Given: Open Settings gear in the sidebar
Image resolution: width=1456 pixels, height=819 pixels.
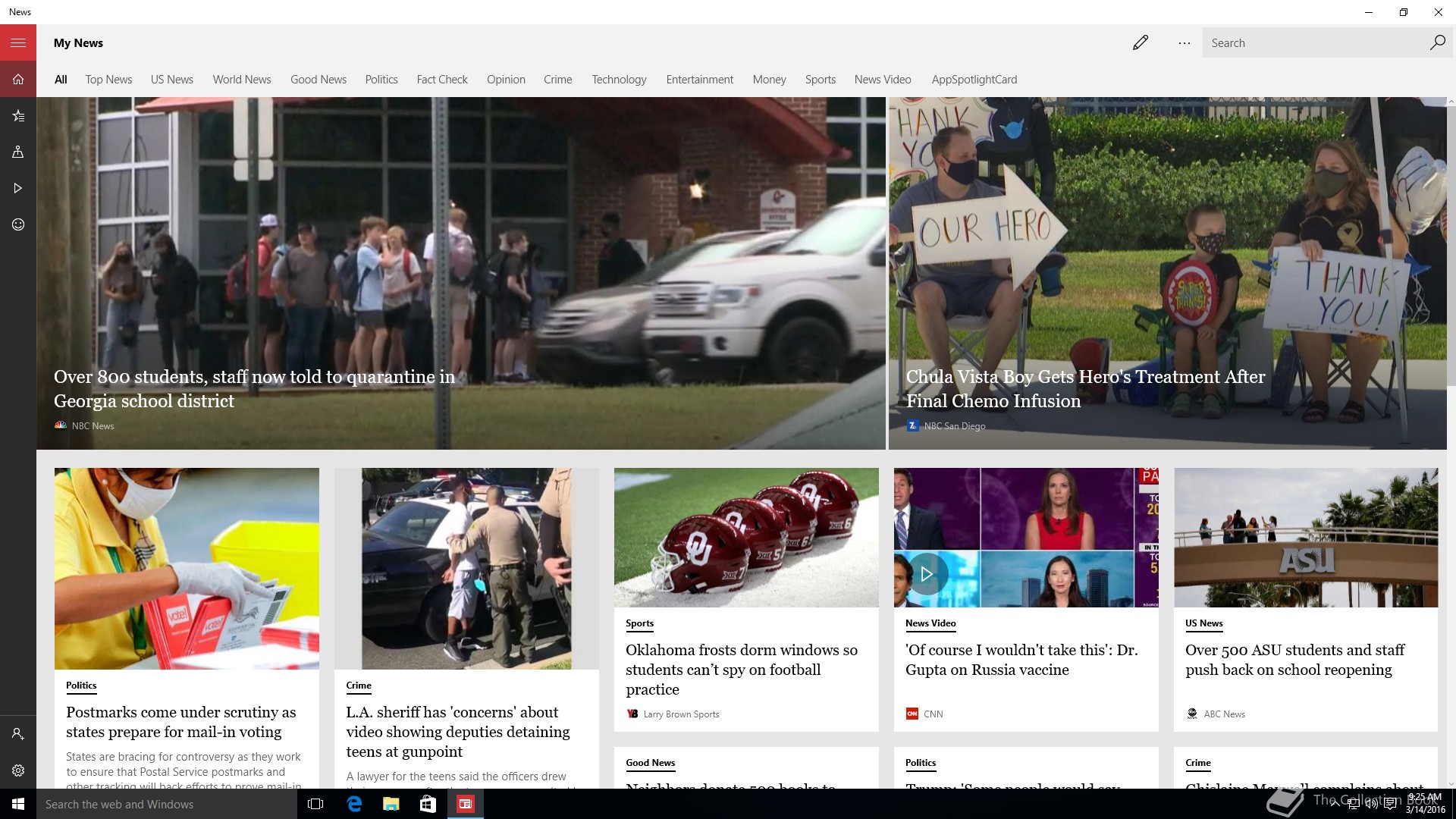Looking at the screenshot, I should (x=18, y=770).
